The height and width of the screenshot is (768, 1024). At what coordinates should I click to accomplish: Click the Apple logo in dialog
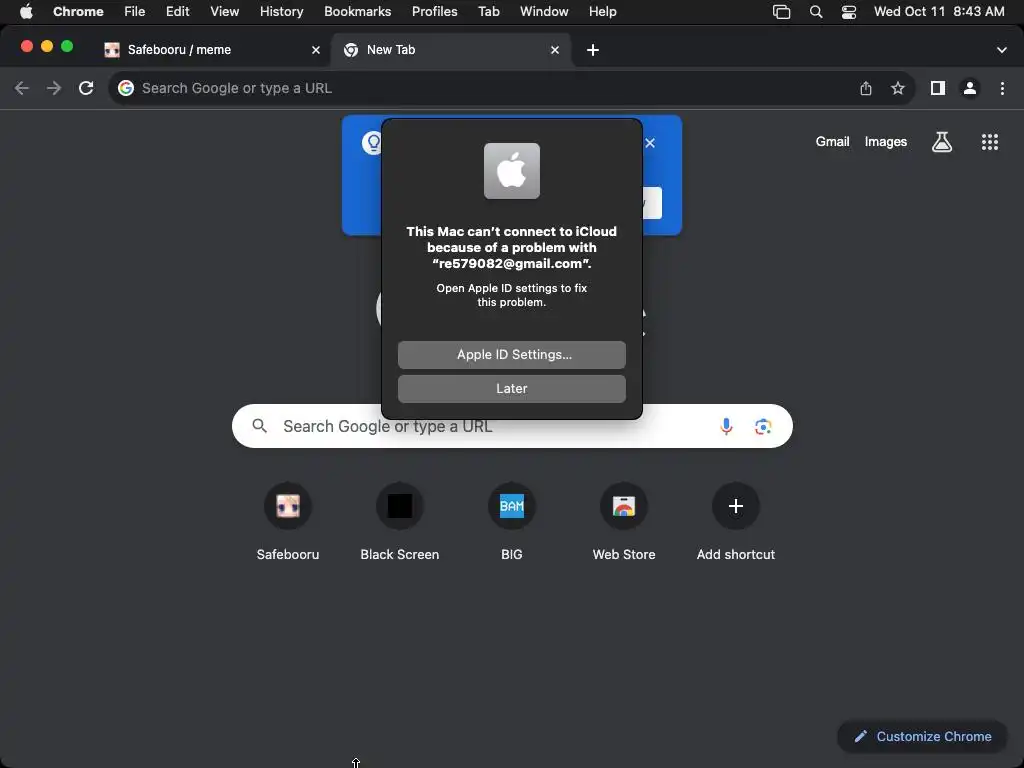(511, 171)
